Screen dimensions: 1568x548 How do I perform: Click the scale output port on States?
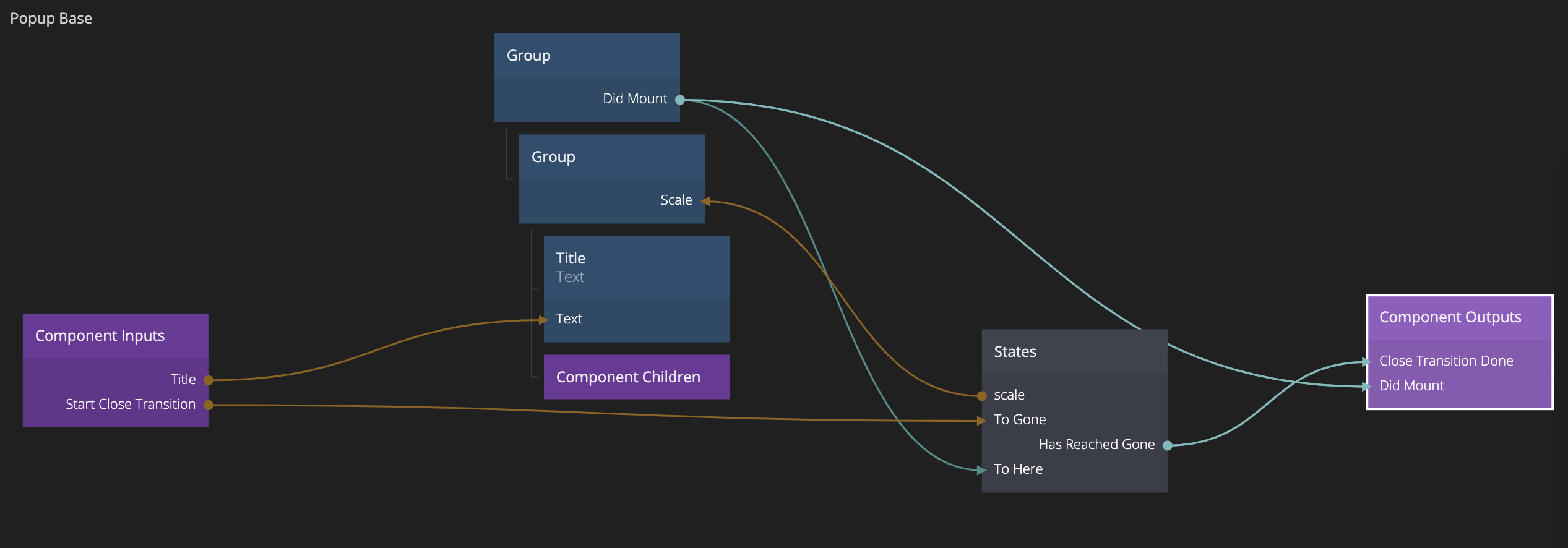click(982, 396)
